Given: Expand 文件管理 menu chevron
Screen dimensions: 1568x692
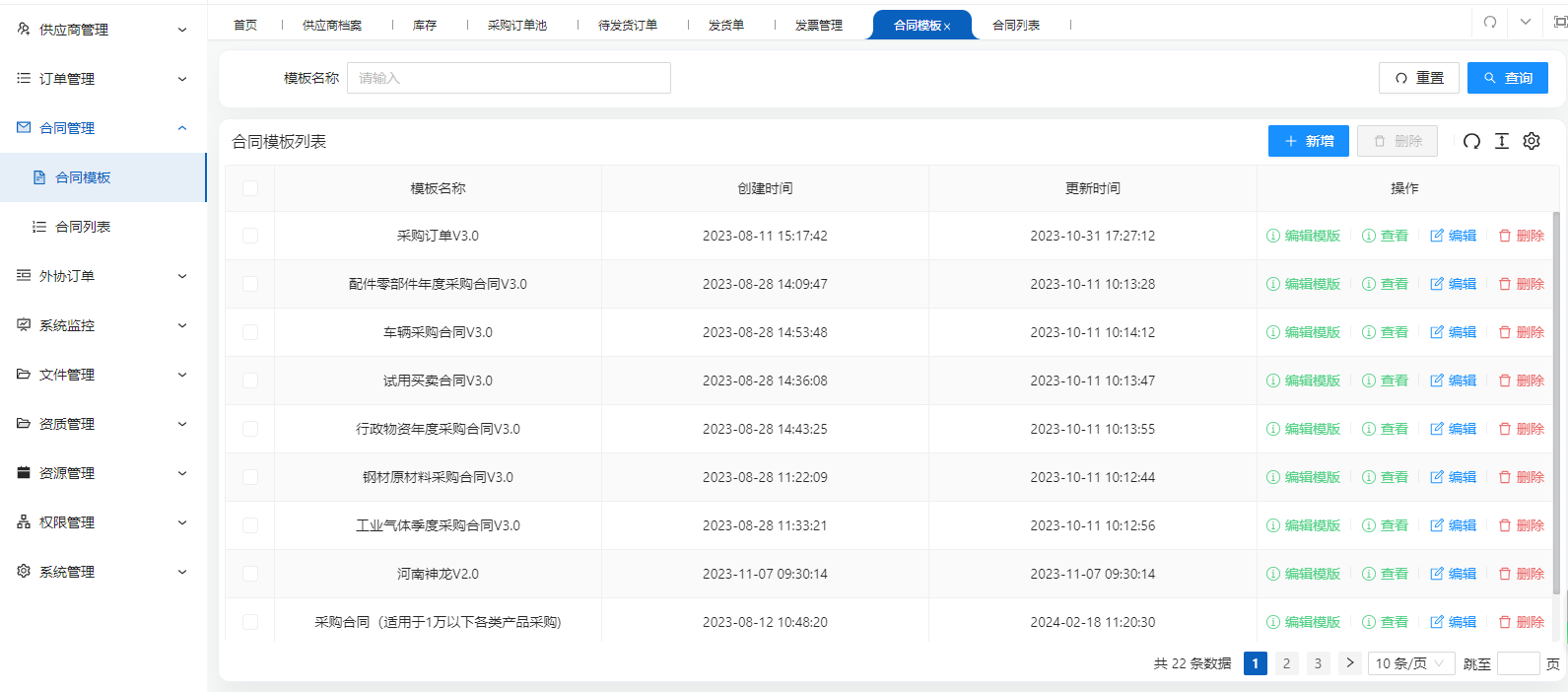Looking at the screenshot, I should pos(182,375).
